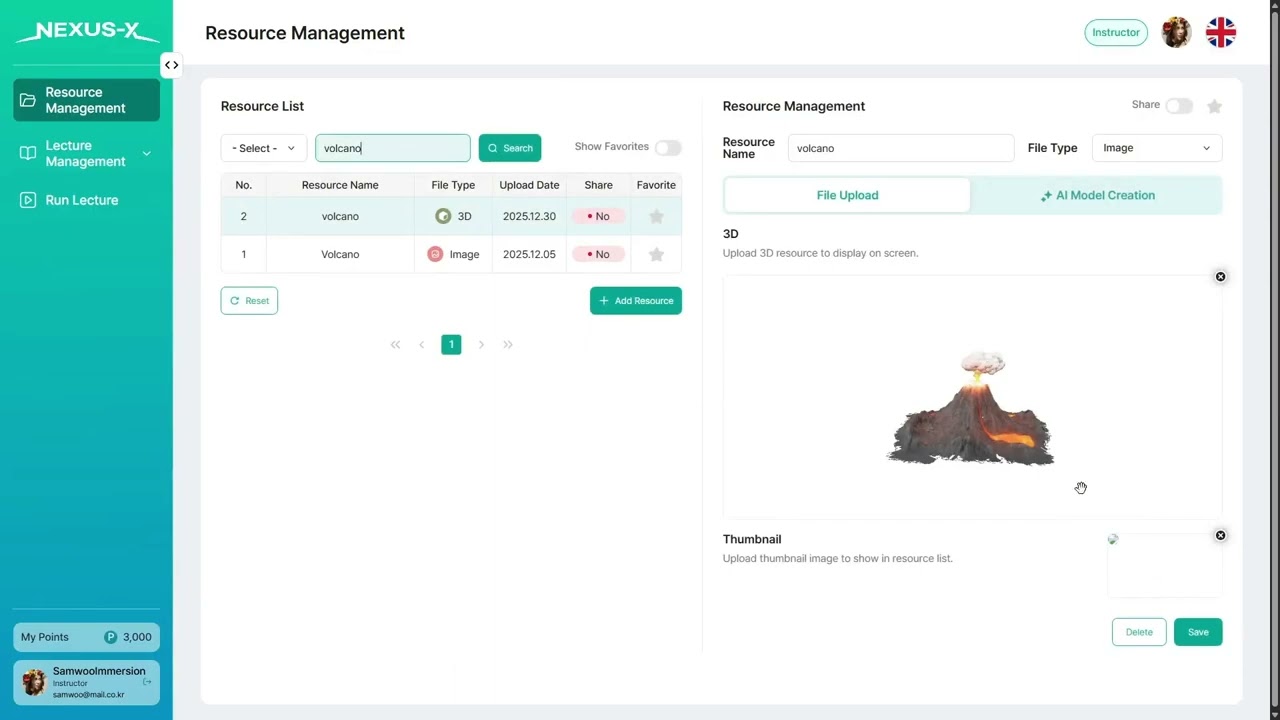Click the Search button
Image resolution: width=1280 pixels, height=720 pixels.
510,148
